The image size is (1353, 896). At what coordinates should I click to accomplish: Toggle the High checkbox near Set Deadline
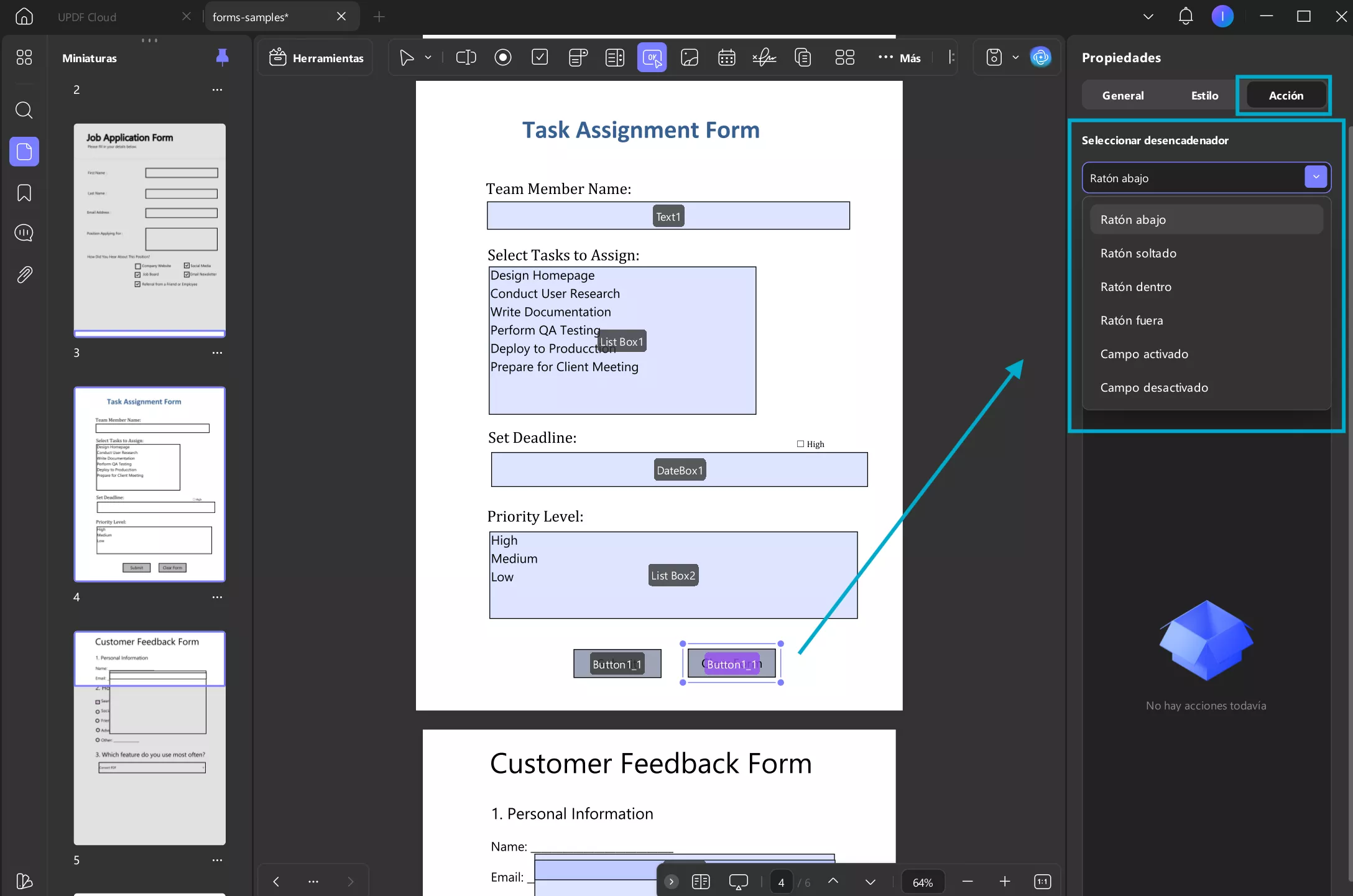pyautogui.click(x=801, y=444)
